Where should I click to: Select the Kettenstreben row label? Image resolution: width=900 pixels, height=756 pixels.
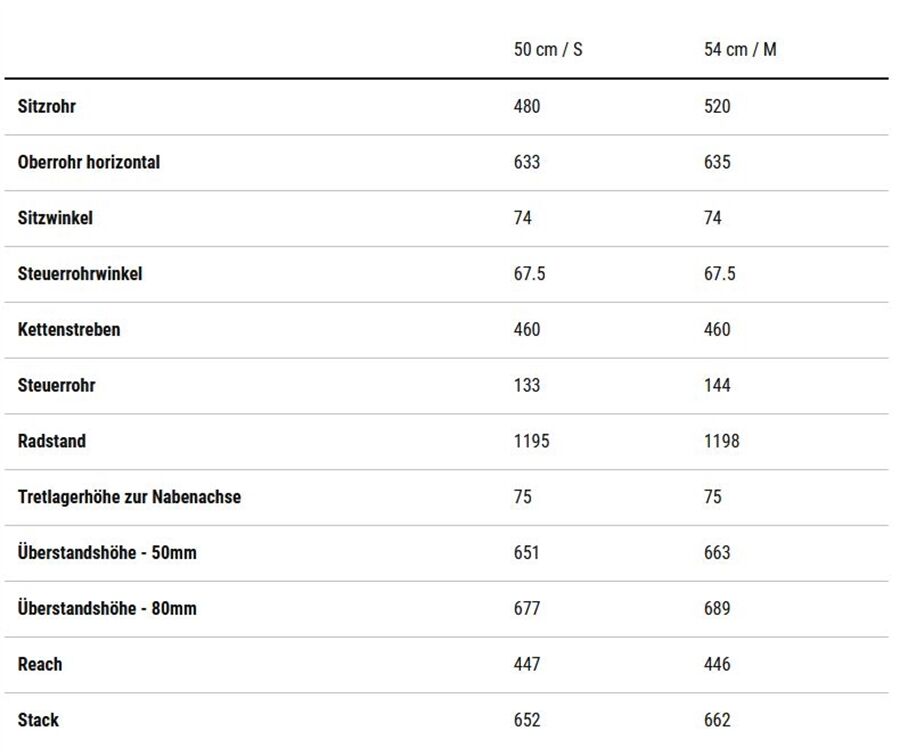69,329
